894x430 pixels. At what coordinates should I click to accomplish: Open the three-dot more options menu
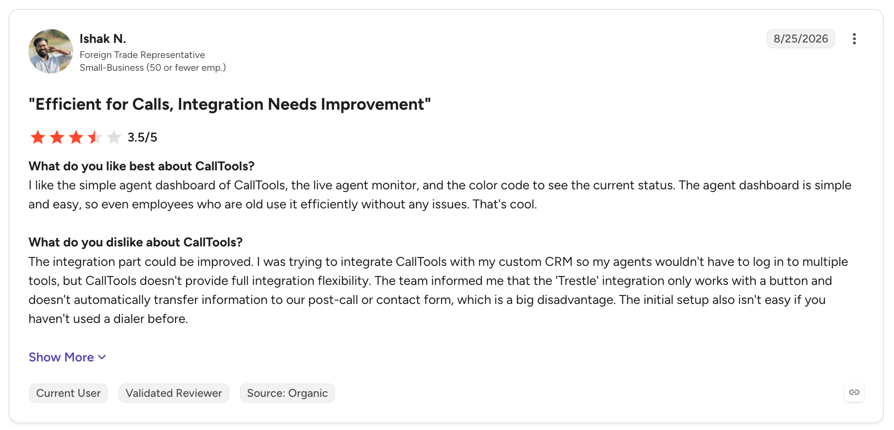coord(854,39)
